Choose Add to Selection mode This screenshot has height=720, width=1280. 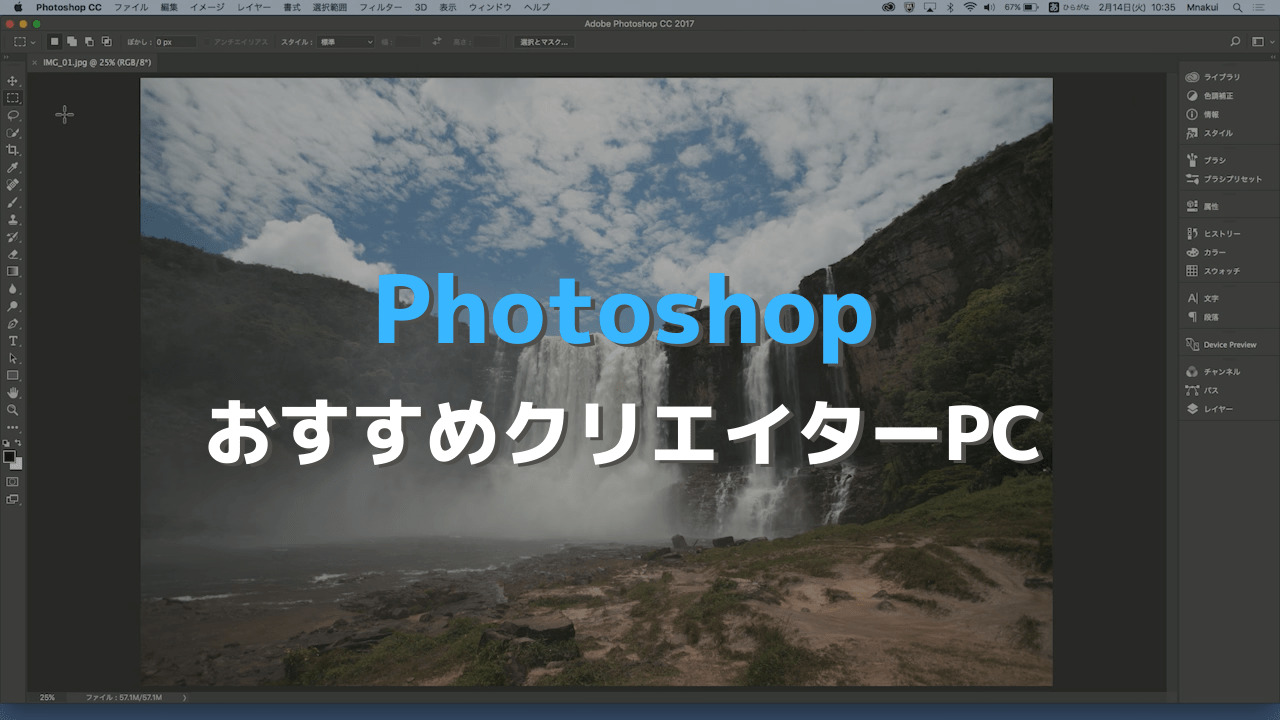(x=72, y=42)
